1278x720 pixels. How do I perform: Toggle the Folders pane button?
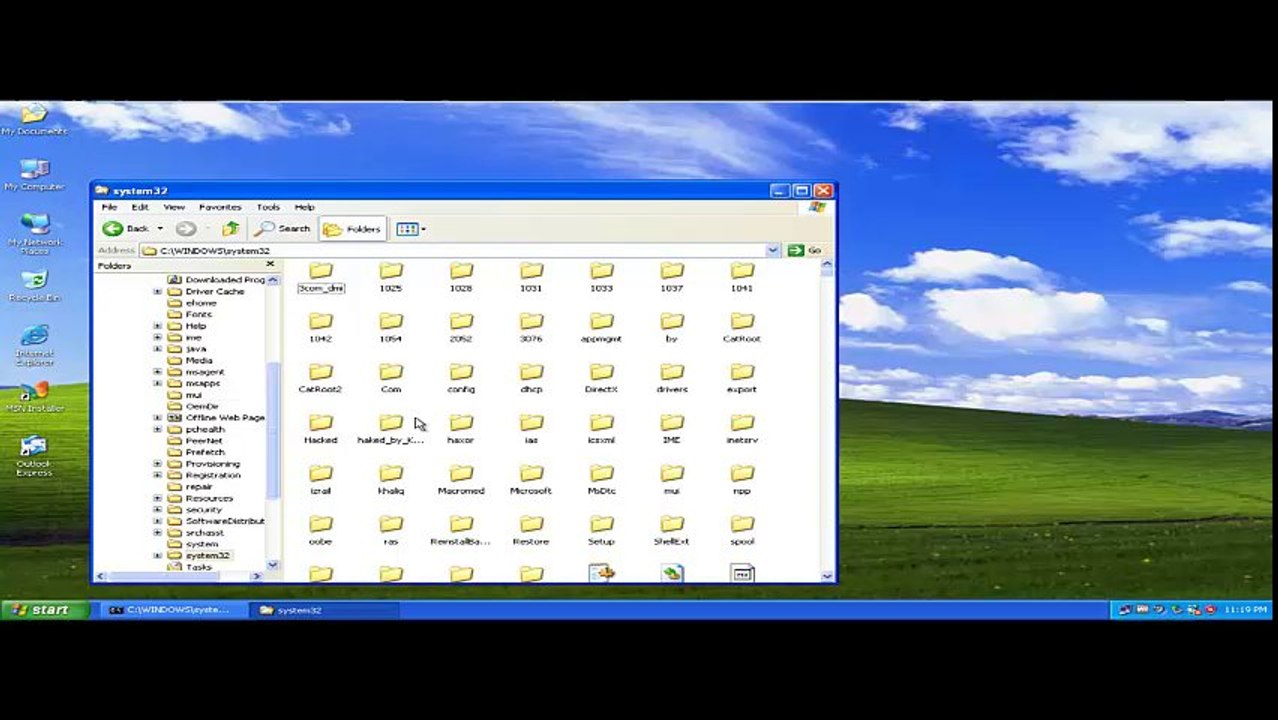click(352, 229)
